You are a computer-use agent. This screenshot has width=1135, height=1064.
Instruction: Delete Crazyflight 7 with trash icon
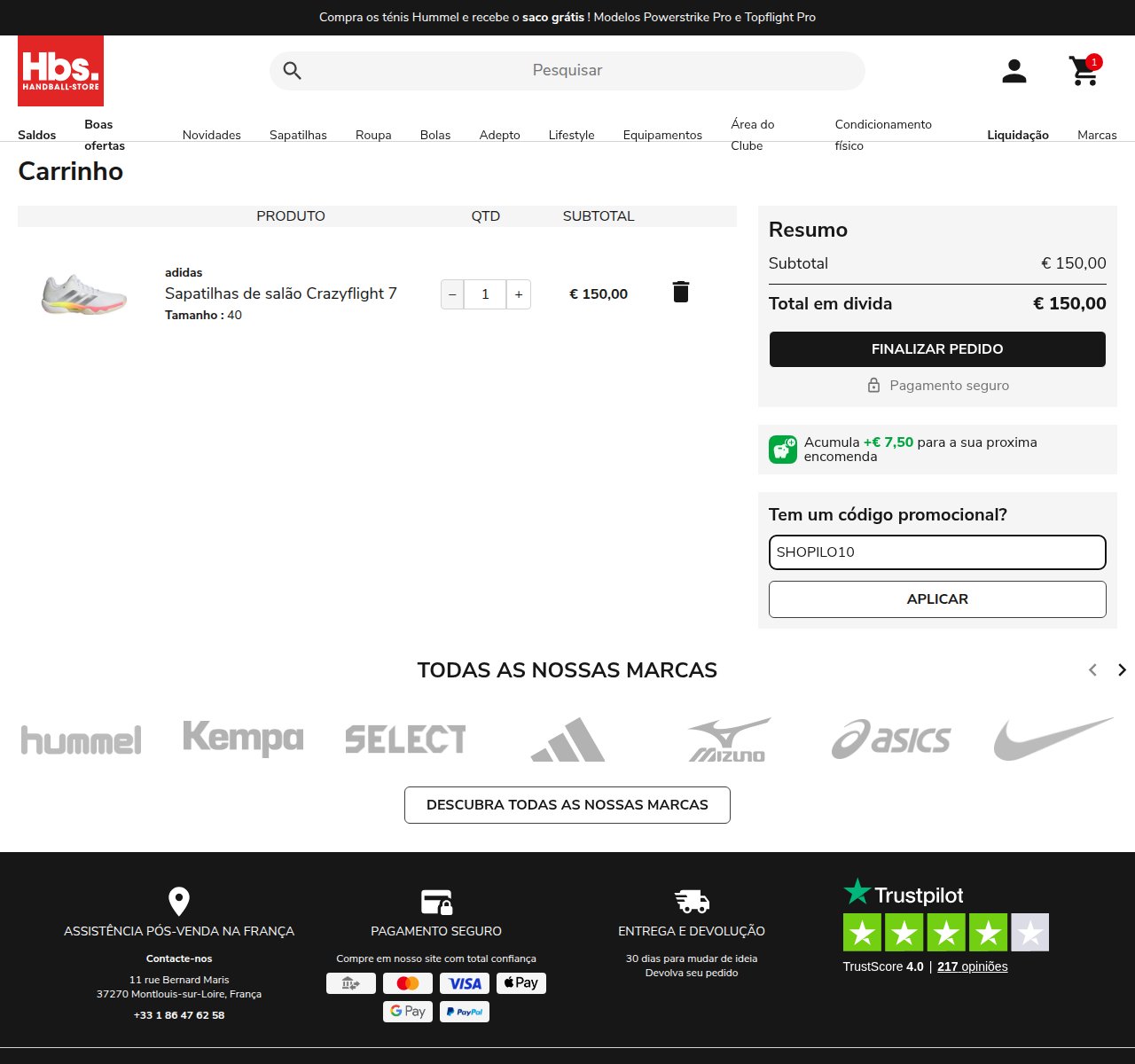tap(681, 292)
